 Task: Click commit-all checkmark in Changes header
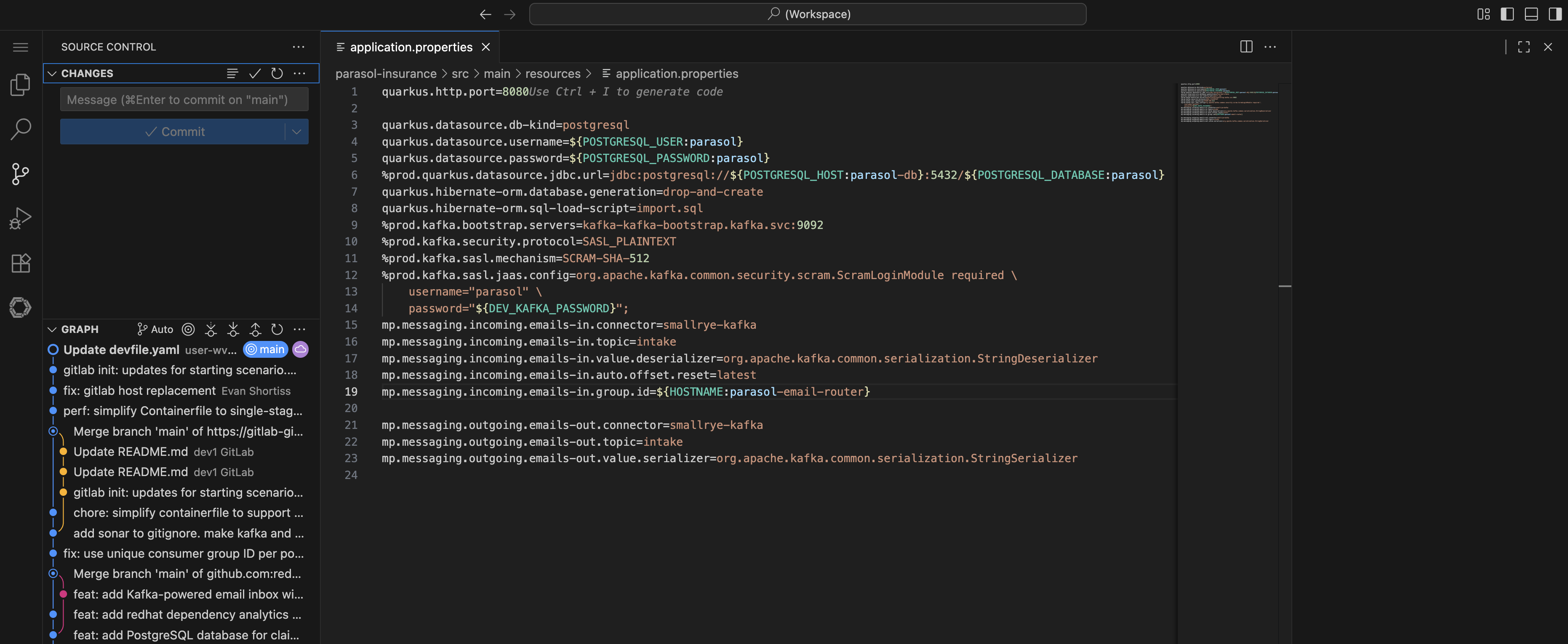(x=254, y=74)
